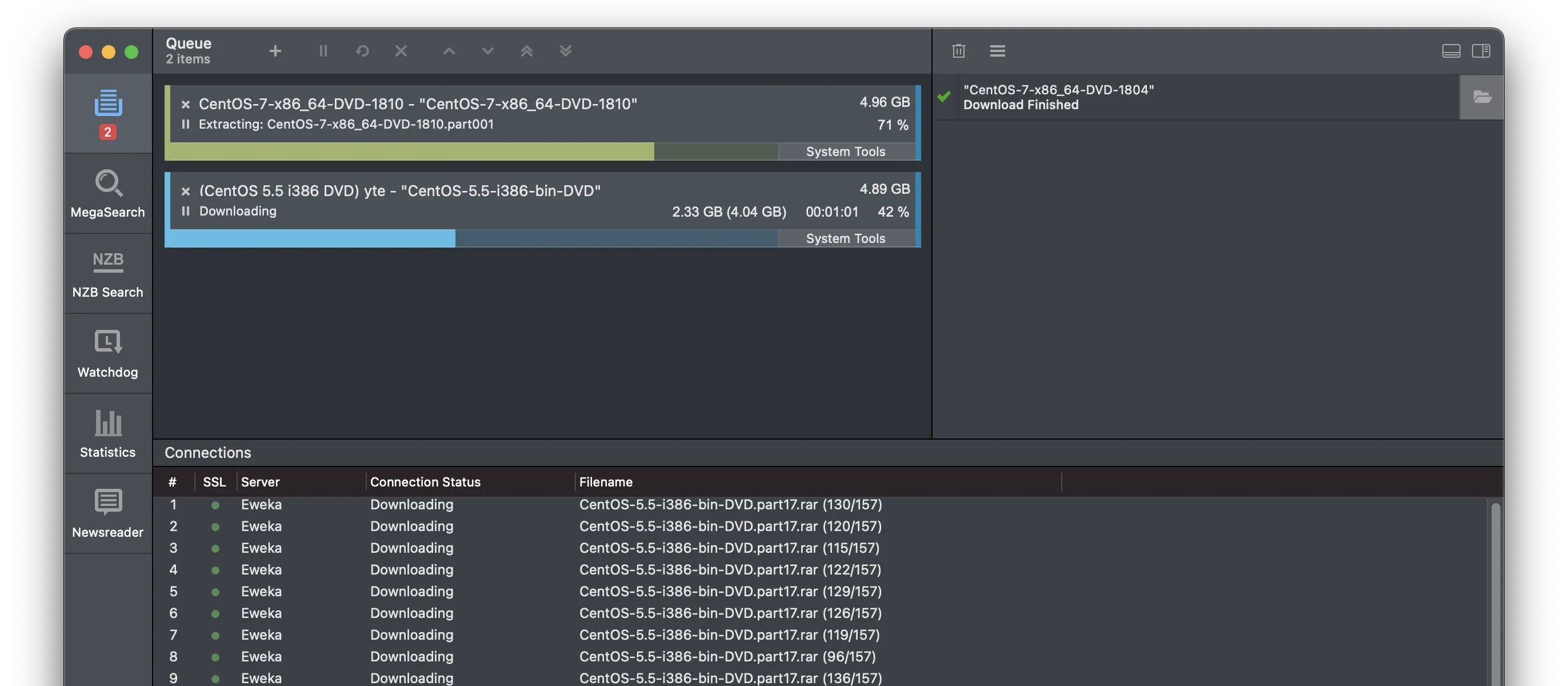Viewport: 1568px width, 686px height.
Task: Click the trash icon in history toolbar
Action: 959,51
